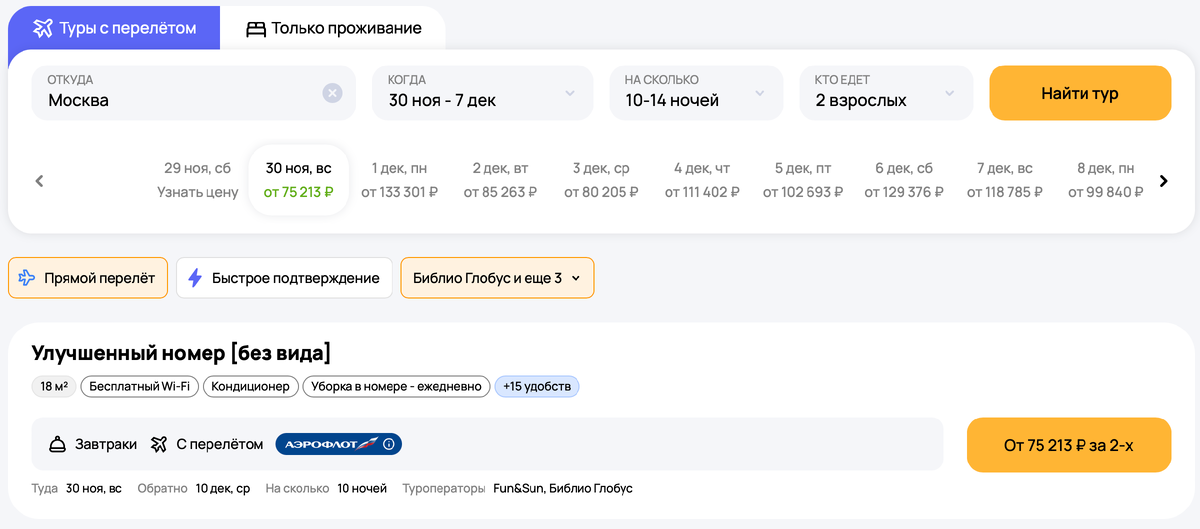Image resolution: width=1200 pixels, height=529 pixels.
Task: Toggle the Прямой перелёт filter
Action: [88, 278]
